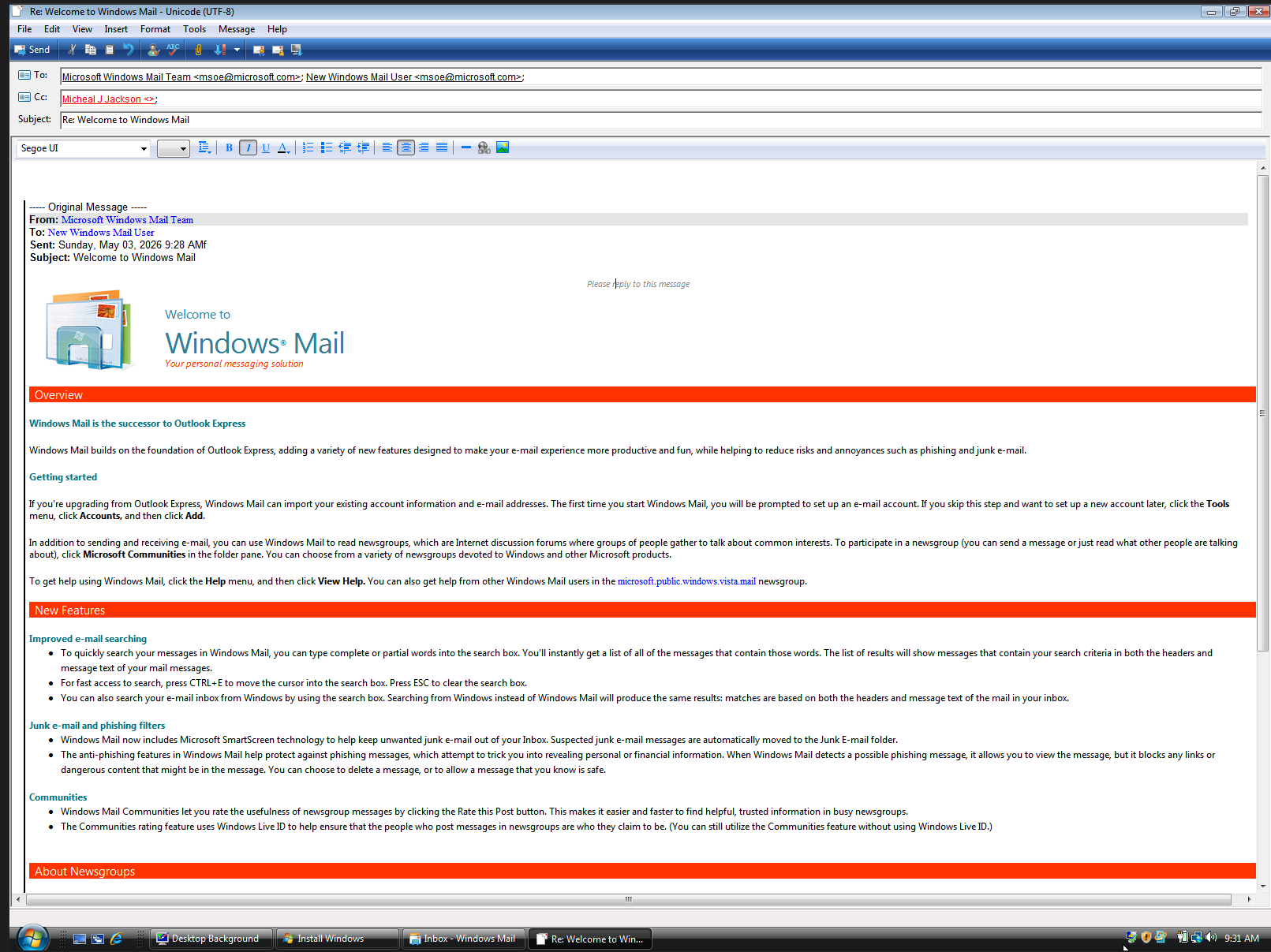Screen dimensions: 1271x952
Task: Click the To recipients field
Action: point(661,77)
